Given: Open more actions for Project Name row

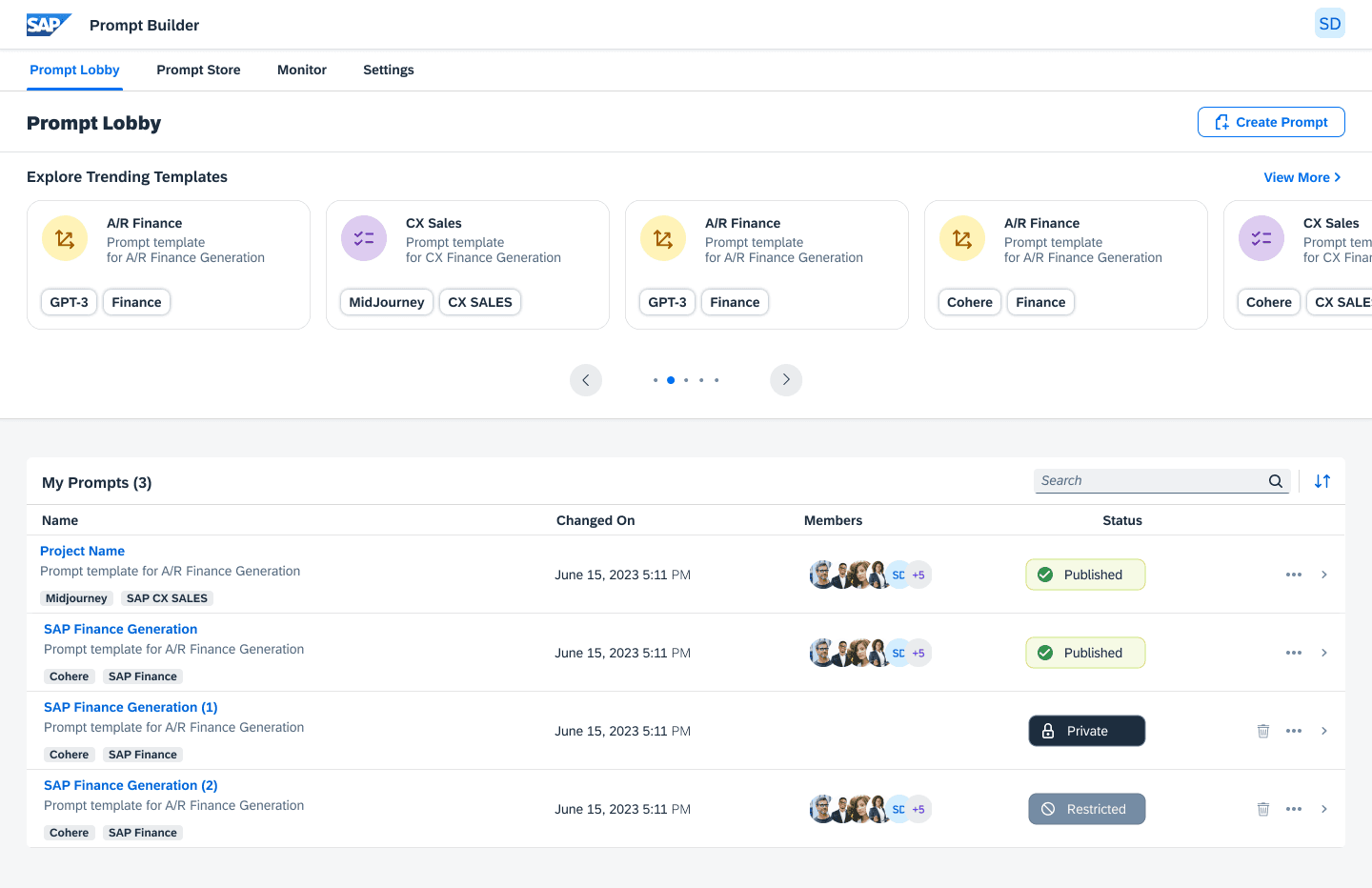Looking at the screenshot, I should [x=1294, y=575].
